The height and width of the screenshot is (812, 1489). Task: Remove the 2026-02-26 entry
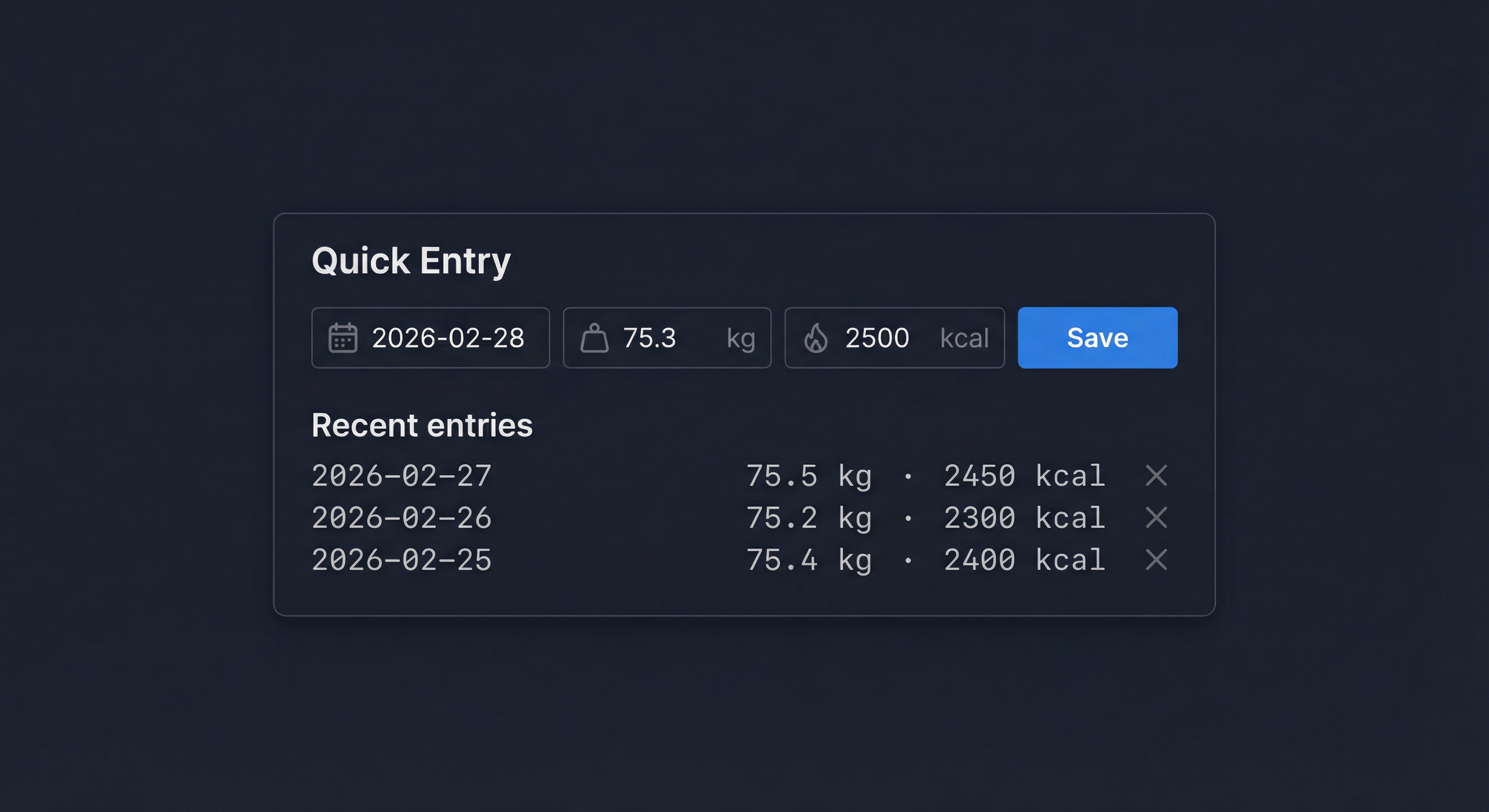[x=1156, y=518]
